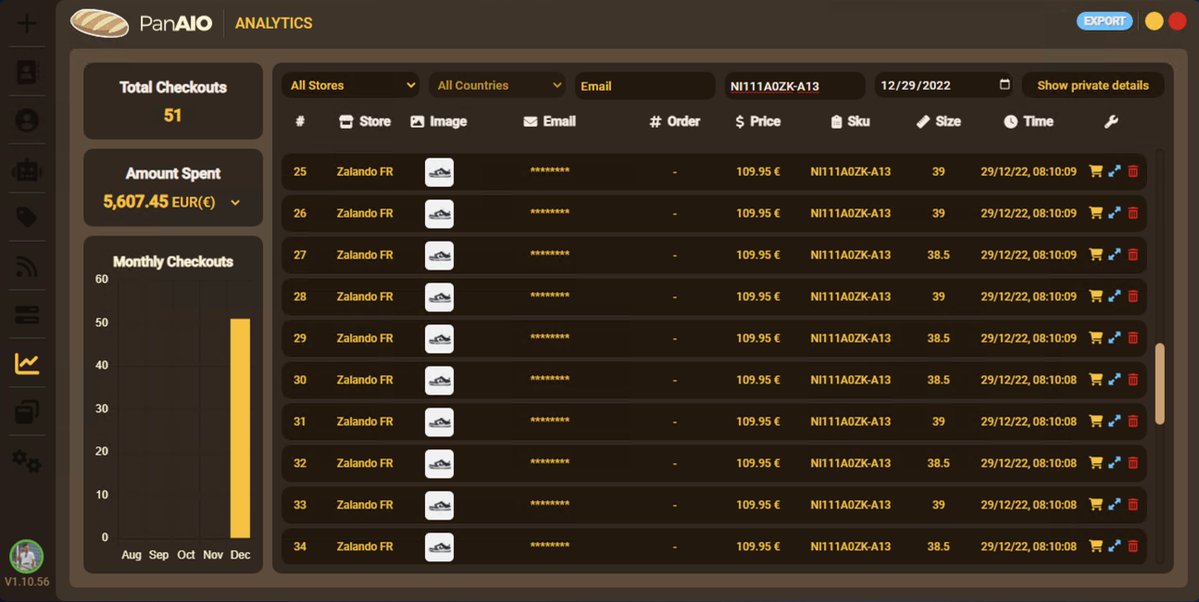Click the wrench icon column header

click(x=1111, y=122)
